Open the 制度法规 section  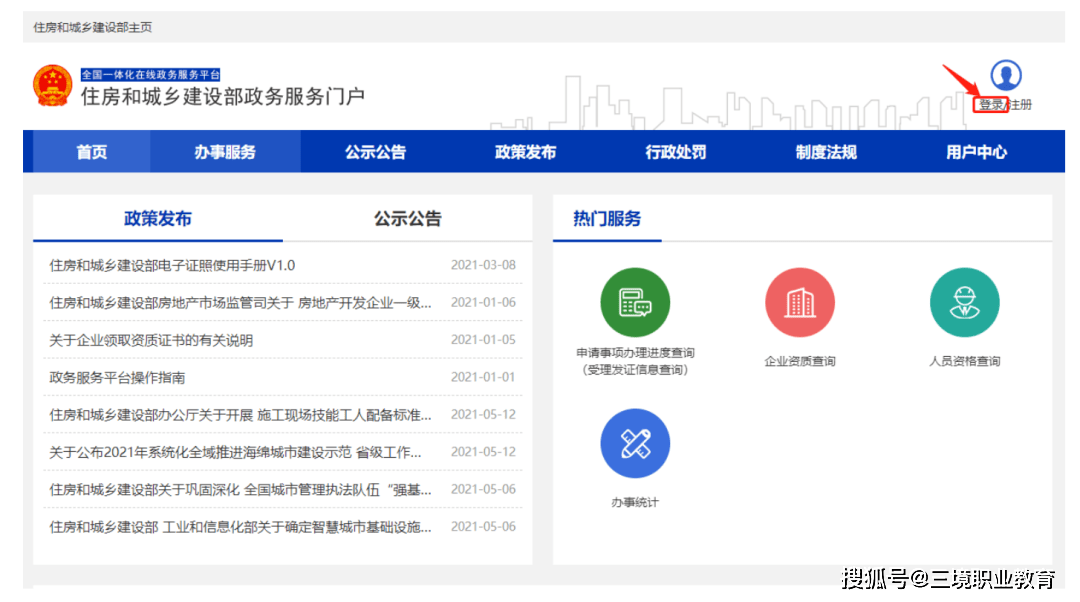click(x=825, y=151)
